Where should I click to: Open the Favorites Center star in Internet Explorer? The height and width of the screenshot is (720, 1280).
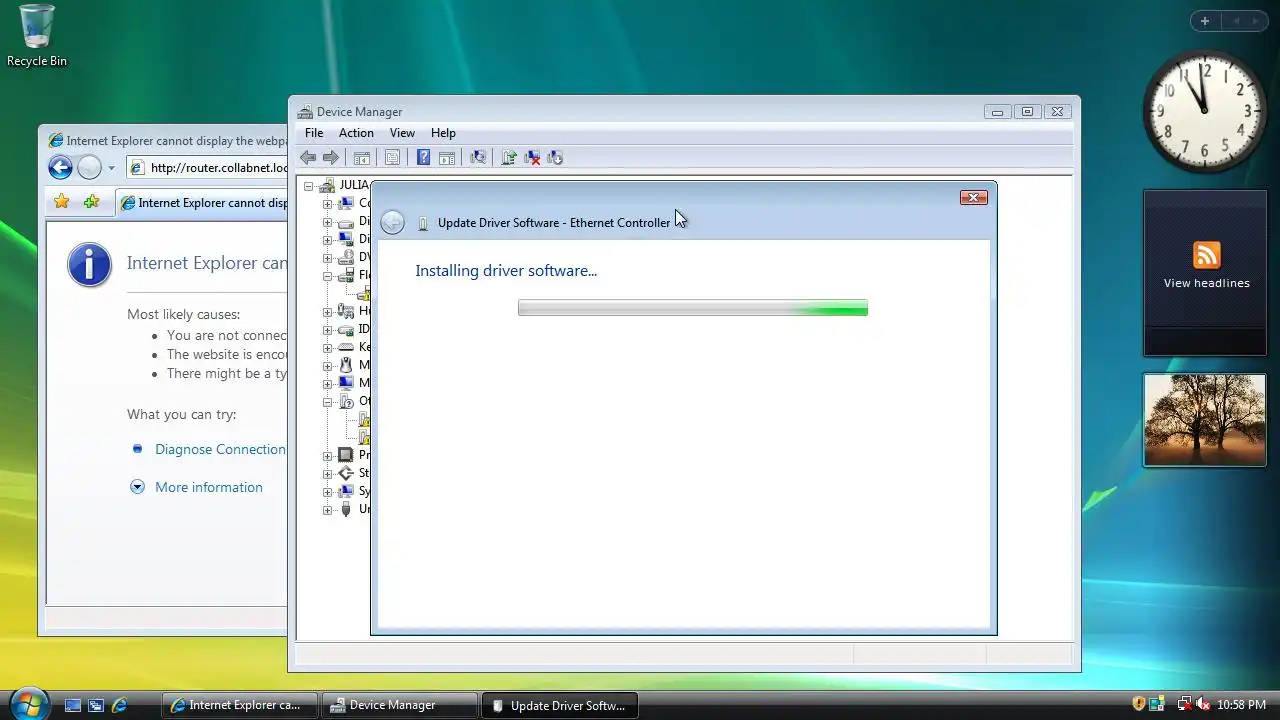click(62, 202)
